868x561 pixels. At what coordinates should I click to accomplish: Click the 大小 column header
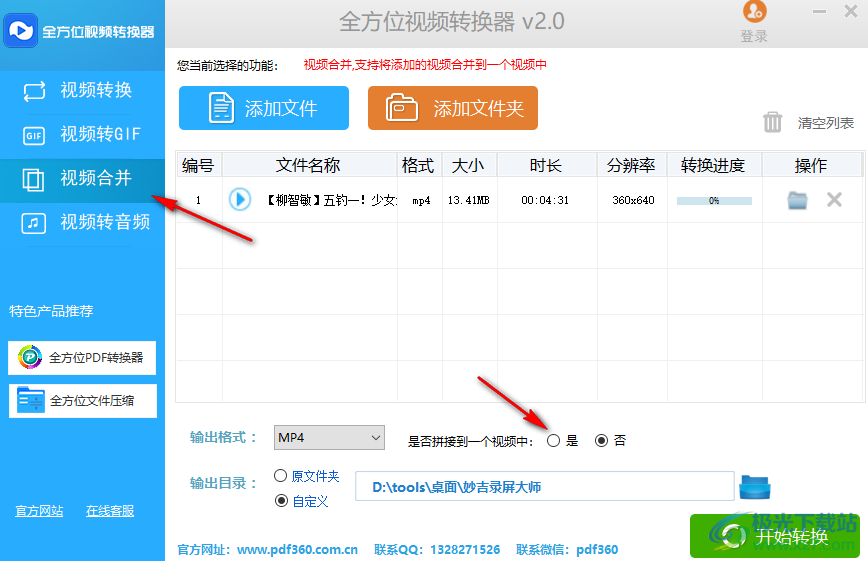coord(469,165)
